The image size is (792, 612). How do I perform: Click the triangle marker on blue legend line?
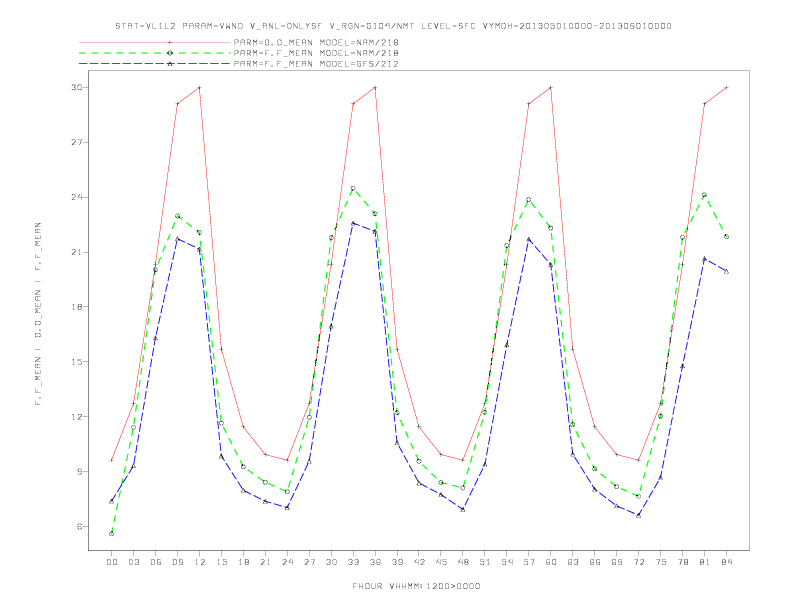tap(170, 64)
